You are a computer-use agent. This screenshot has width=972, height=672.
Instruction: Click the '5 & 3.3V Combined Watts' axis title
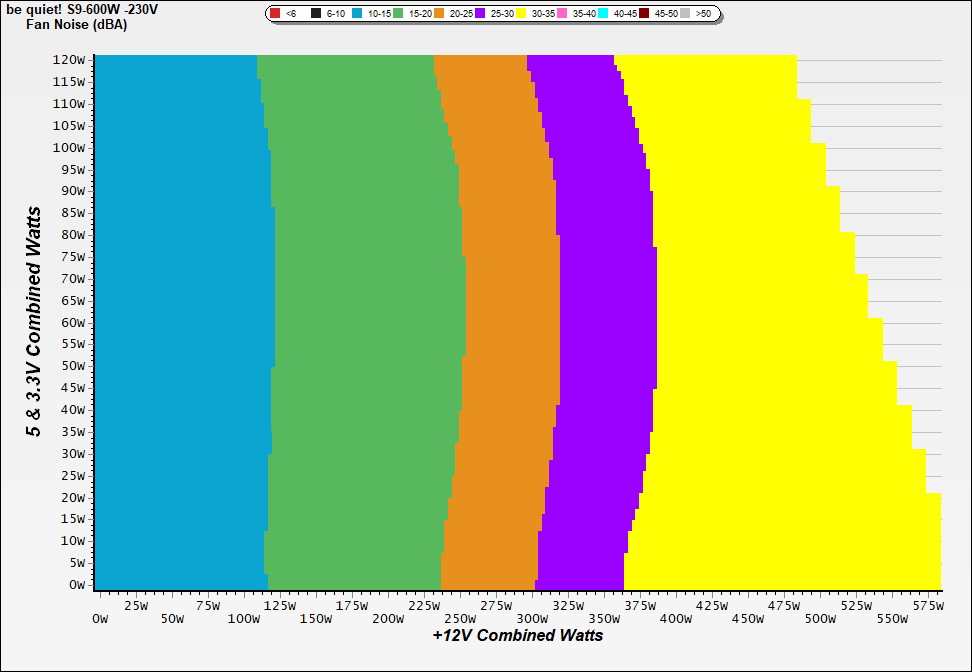point(34,321)
